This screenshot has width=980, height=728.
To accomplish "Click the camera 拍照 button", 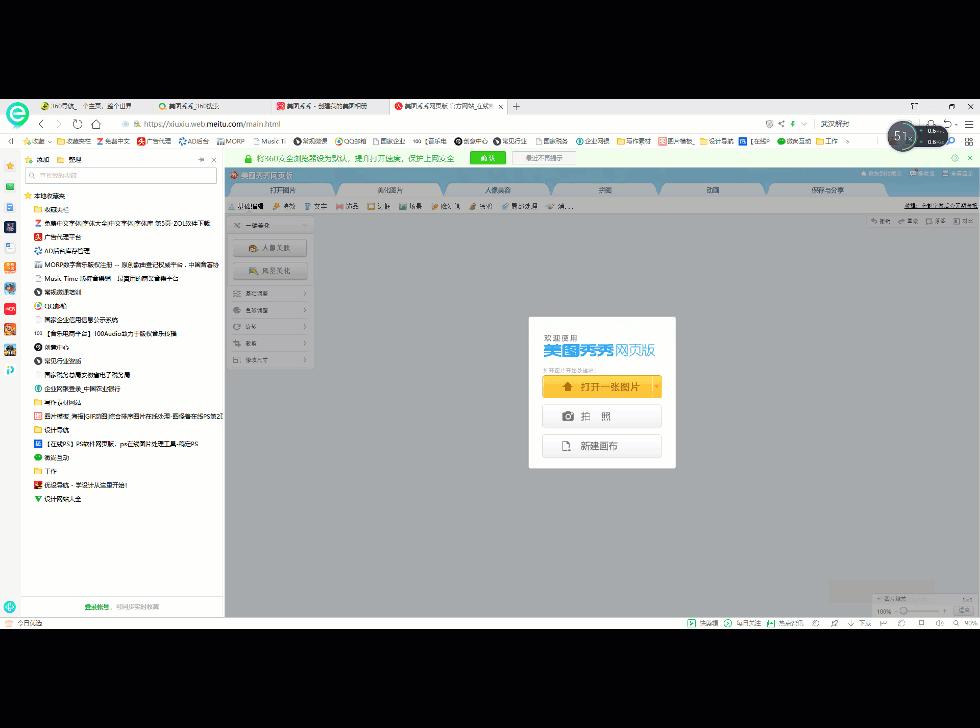I will tap(601, 416).
